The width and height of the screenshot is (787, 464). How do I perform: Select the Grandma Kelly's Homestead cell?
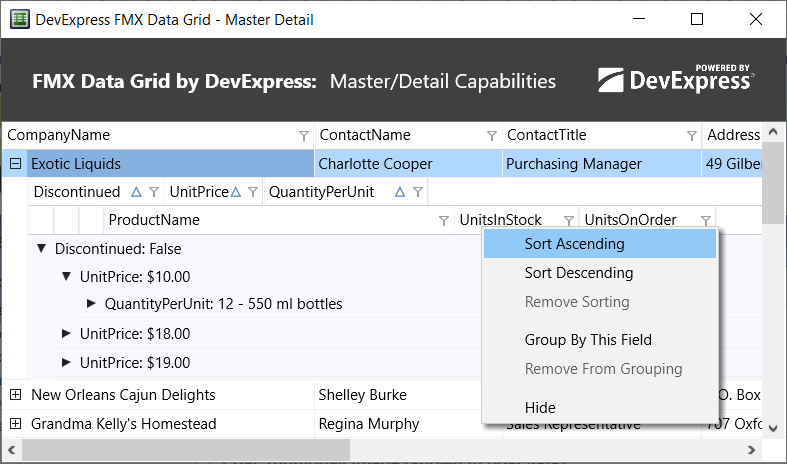pyautogui.click(x=171, y=424)
